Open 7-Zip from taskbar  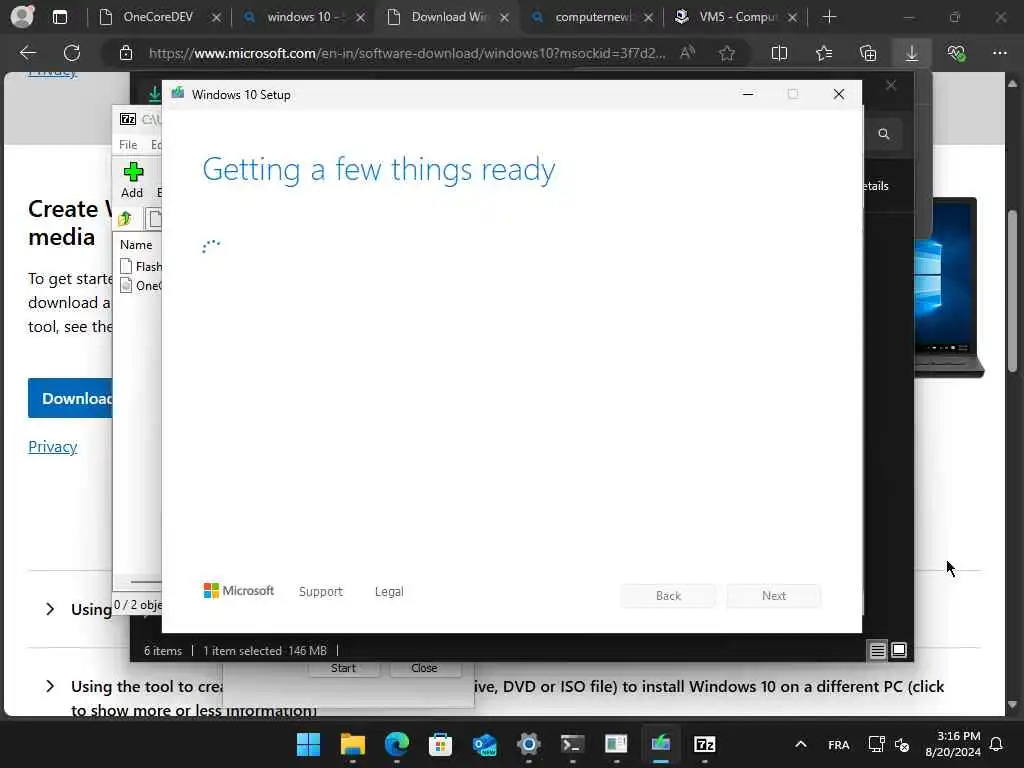click(x=705, y=744)
